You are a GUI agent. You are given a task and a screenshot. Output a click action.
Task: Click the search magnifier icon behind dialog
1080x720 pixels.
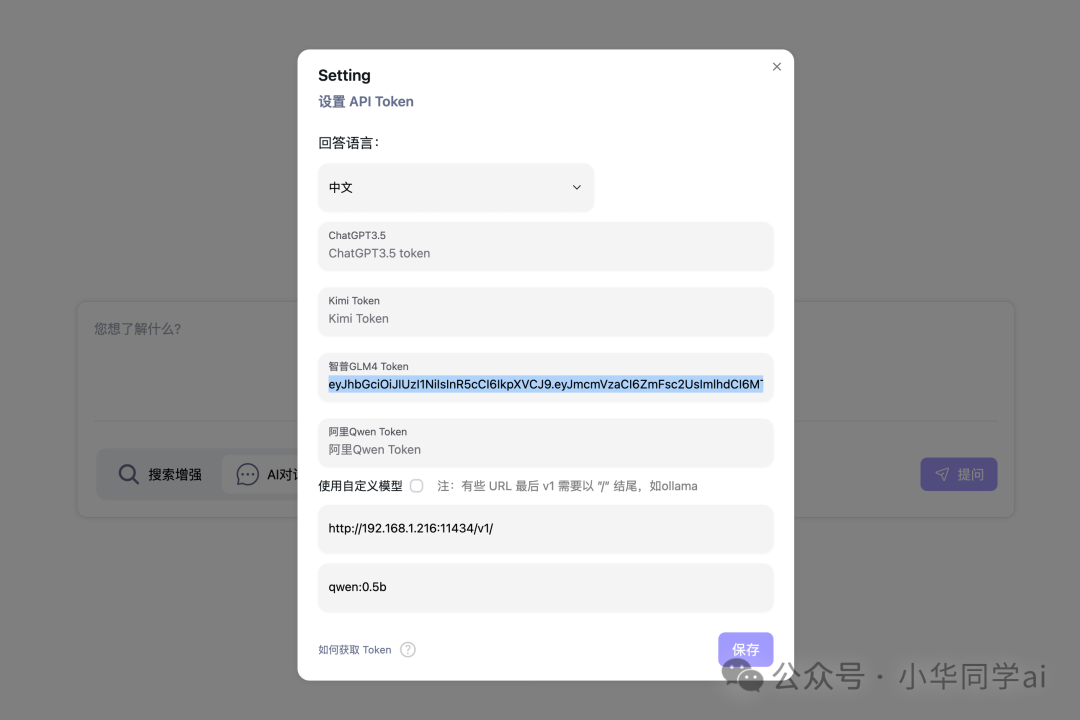tap(128, 474)
